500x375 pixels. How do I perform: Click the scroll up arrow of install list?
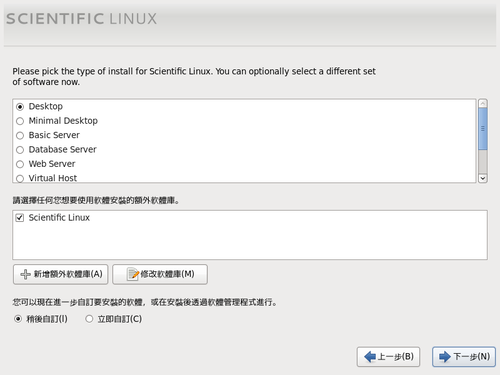(483, 103)
